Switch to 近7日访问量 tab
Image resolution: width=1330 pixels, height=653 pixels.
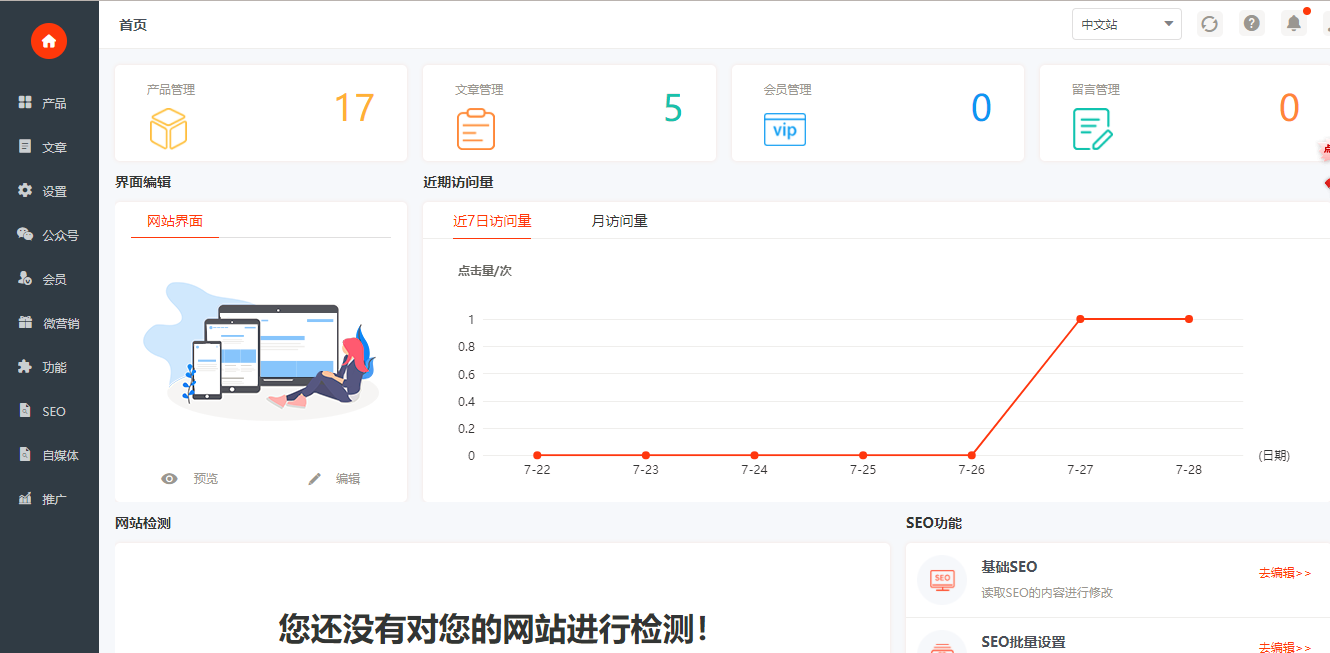coord(492,221)
